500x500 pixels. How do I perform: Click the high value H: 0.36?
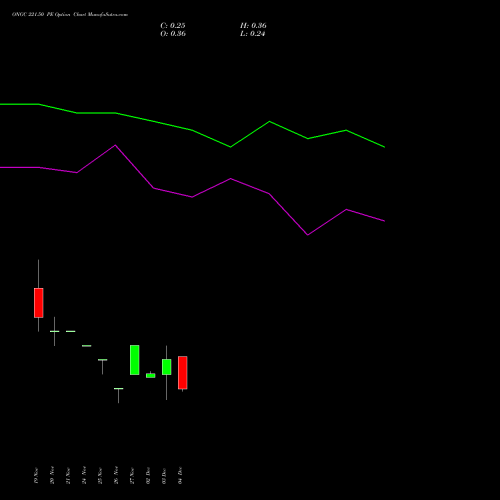[253, 26]
